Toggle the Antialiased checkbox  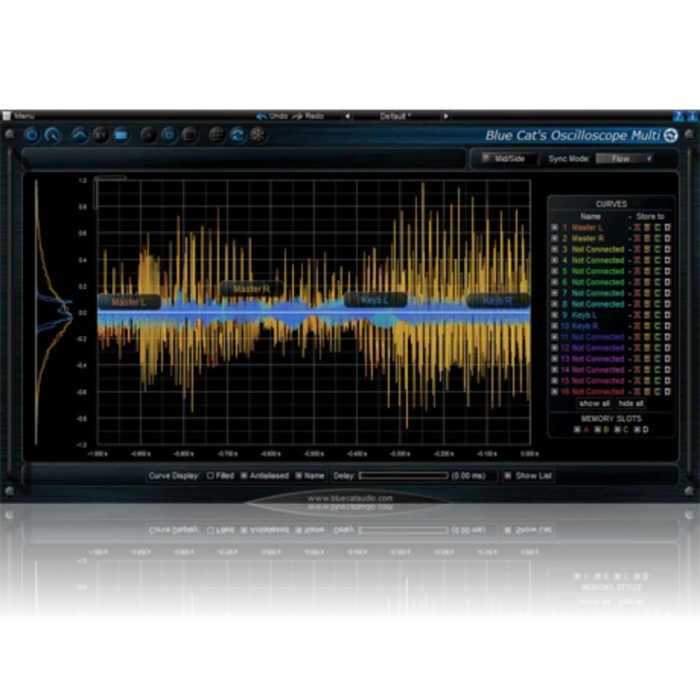tap(244, 476)
